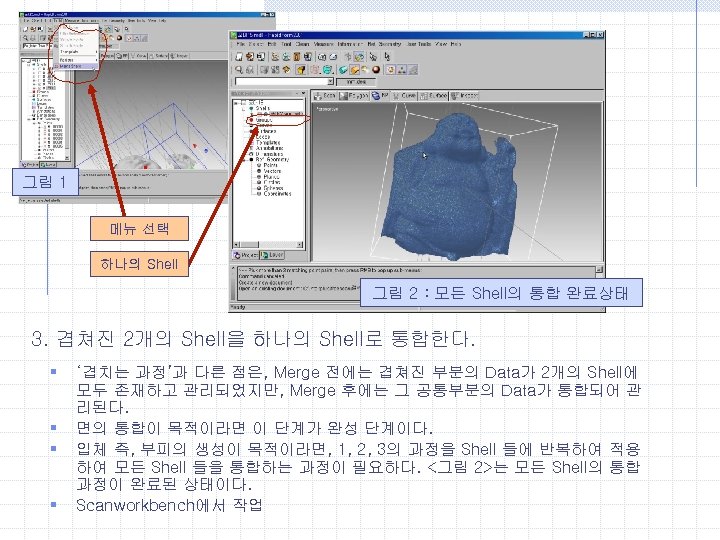The image size is (720, 540).
Task: Switch to the Curve workbench tab in the right window
Action: (x=404, y=96)
